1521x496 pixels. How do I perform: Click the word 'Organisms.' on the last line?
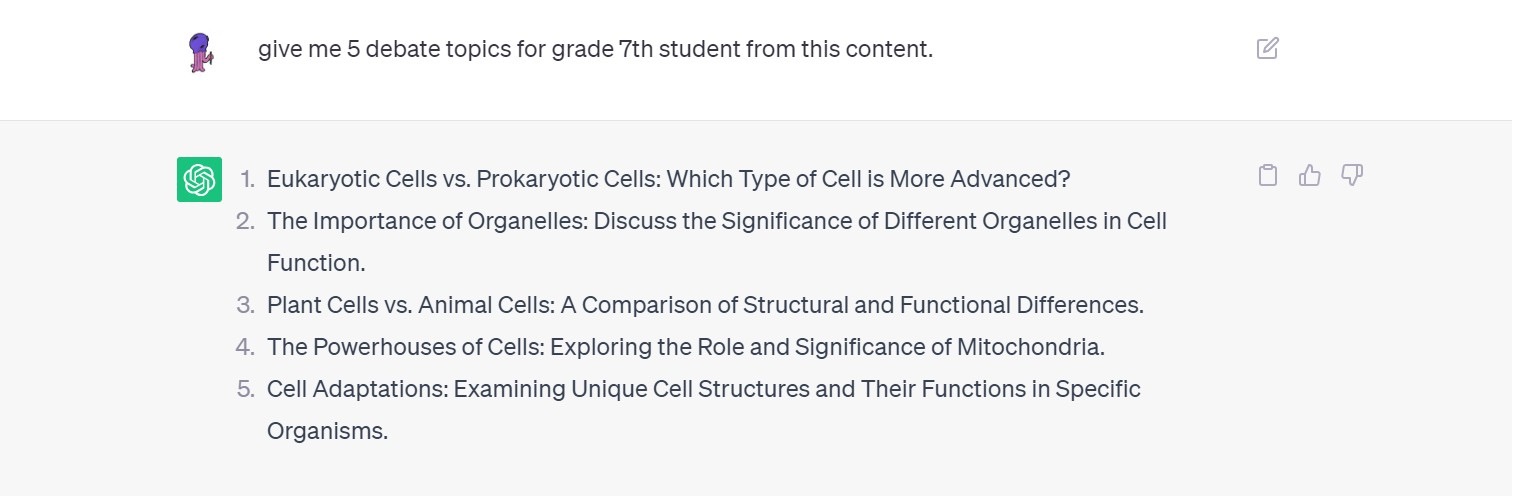pyautogui.click(x=327, y=431)
